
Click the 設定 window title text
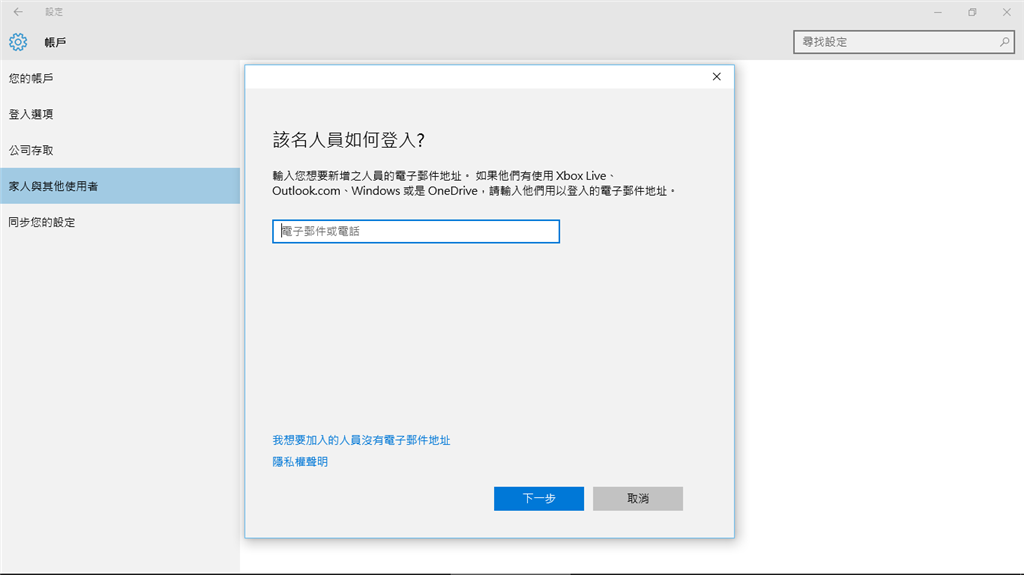click(x=54, y=12)
